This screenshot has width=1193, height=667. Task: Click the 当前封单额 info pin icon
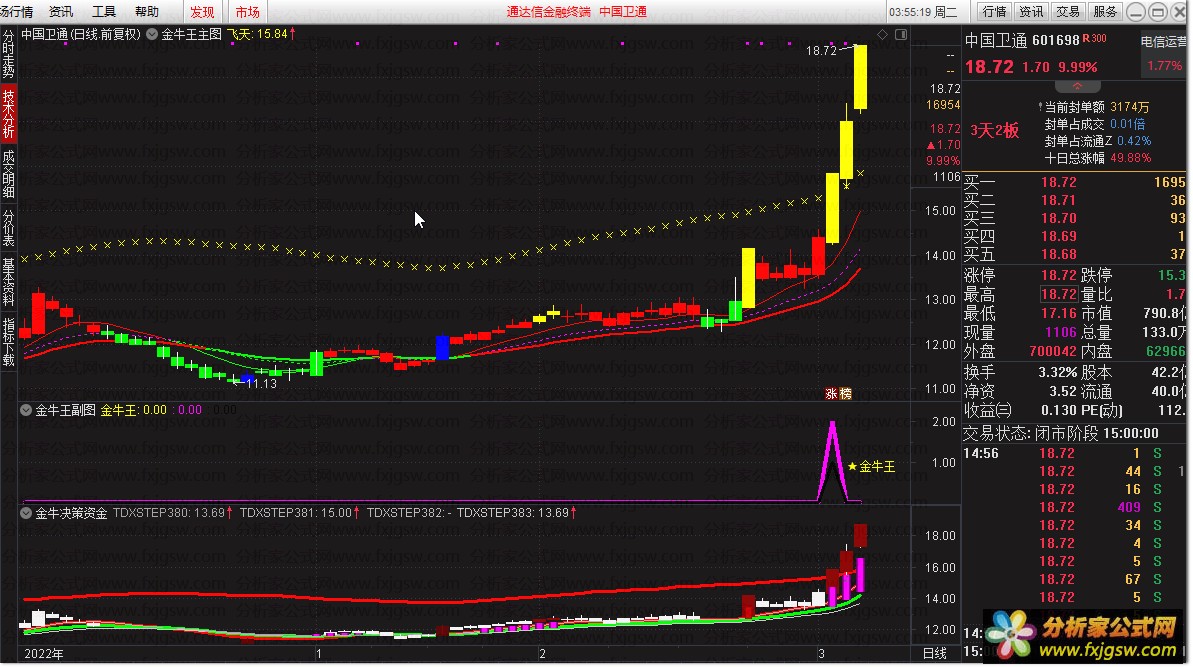click(1040, 107)
